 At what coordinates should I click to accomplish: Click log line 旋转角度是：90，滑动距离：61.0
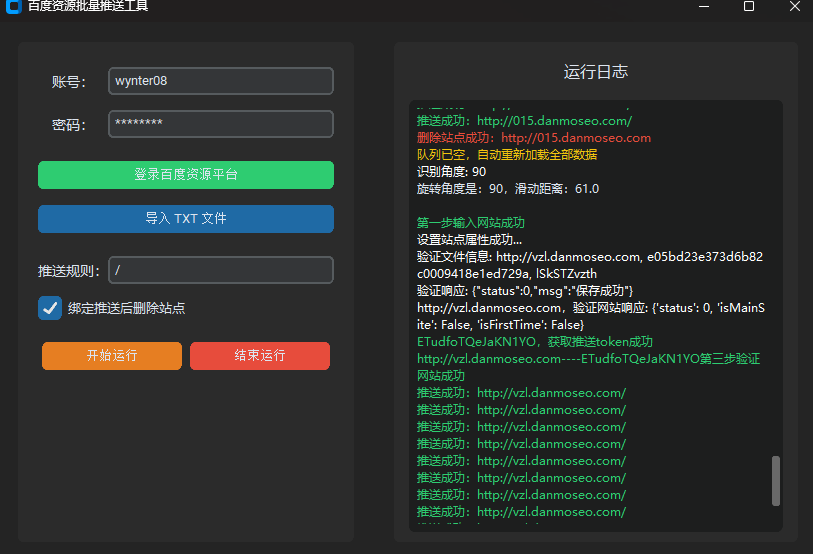pos(508,189)
